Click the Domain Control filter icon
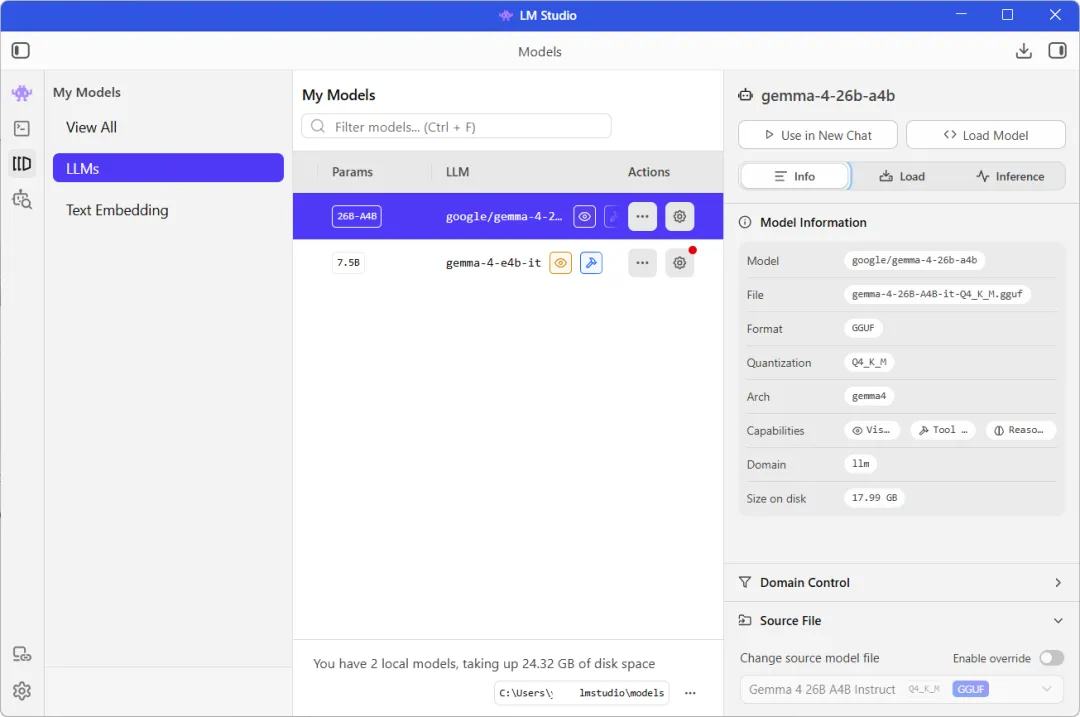The height and width of the screenshot is (717, 1080). click(745, 583)
